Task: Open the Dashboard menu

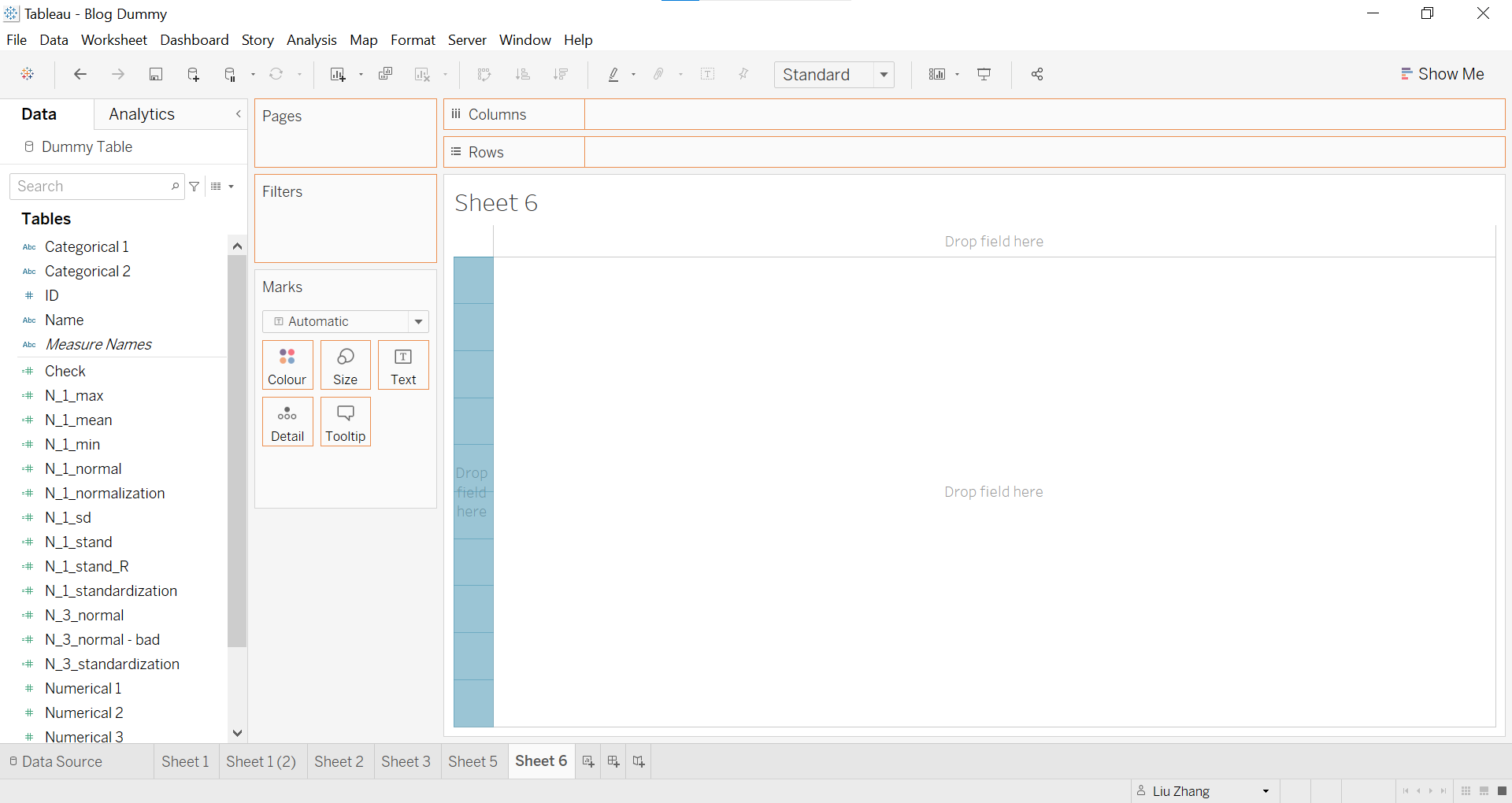Action: (x=195, y=40)
